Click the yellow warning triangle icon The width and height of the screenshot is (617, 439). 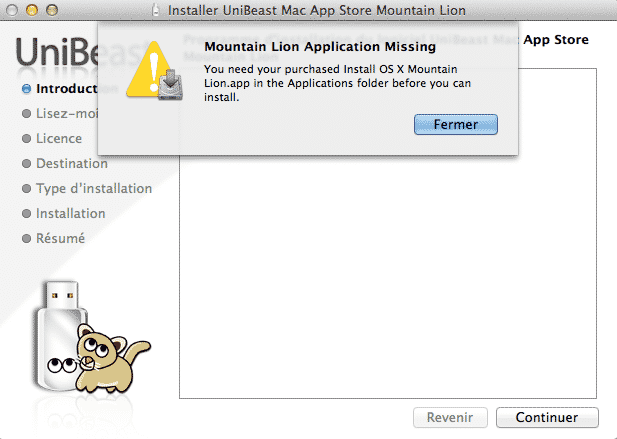click(x=150, y=70)
